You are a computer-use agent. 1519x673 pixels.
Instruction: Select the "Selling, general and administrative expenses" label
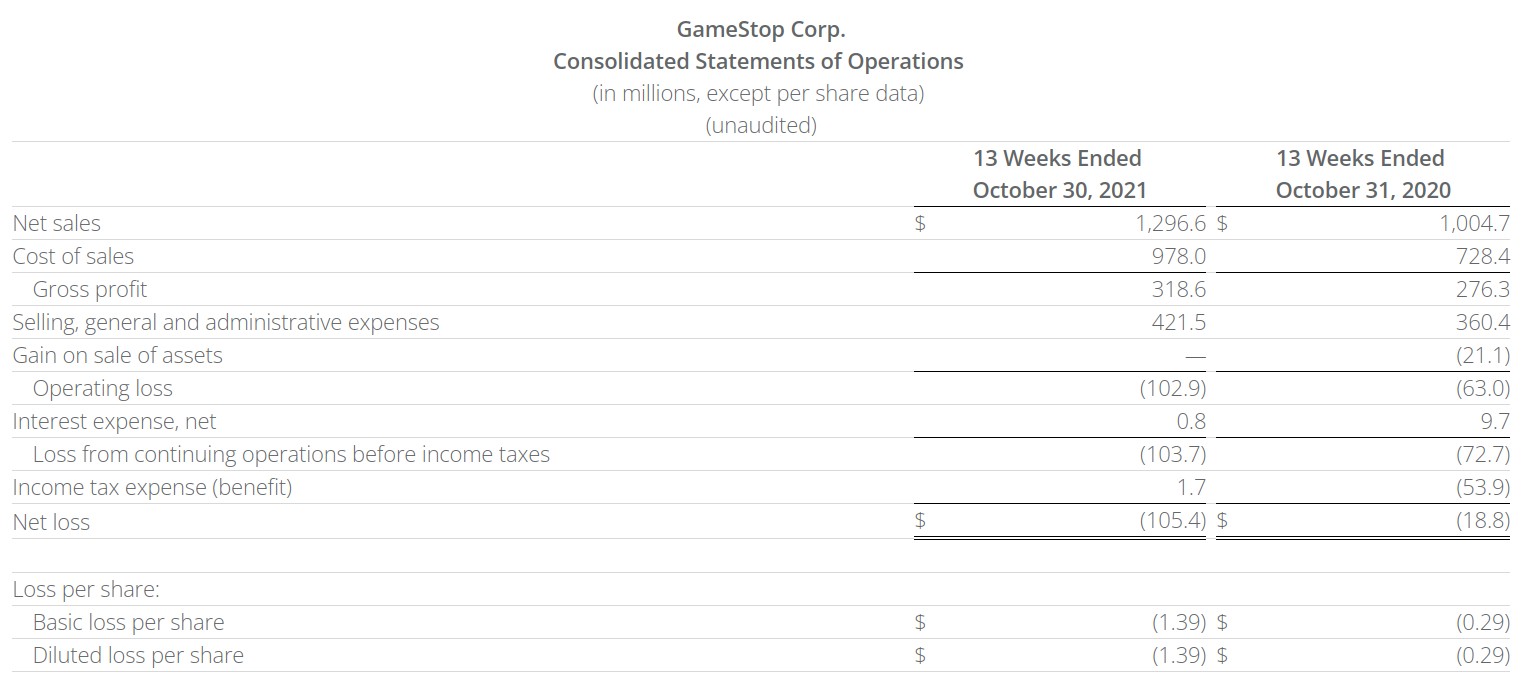point(225,323)
